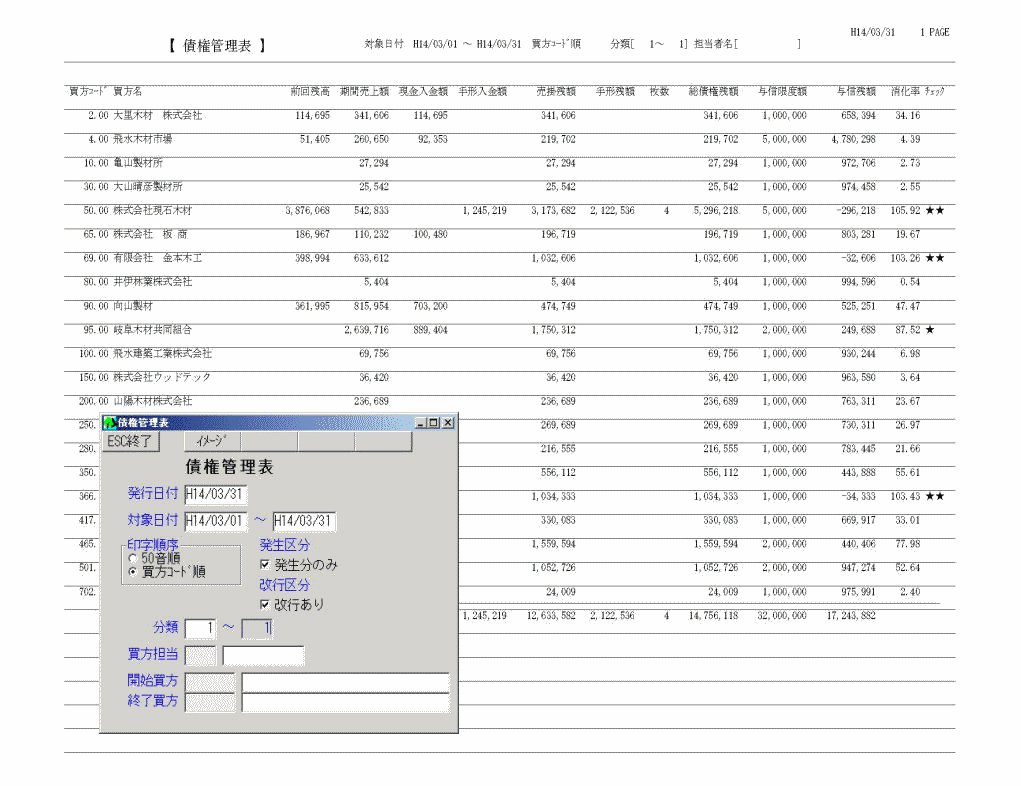Viewport: 1021px width, 786px height.
Task: Click the double star check in 103.26 row
Action: pos(935,259)
